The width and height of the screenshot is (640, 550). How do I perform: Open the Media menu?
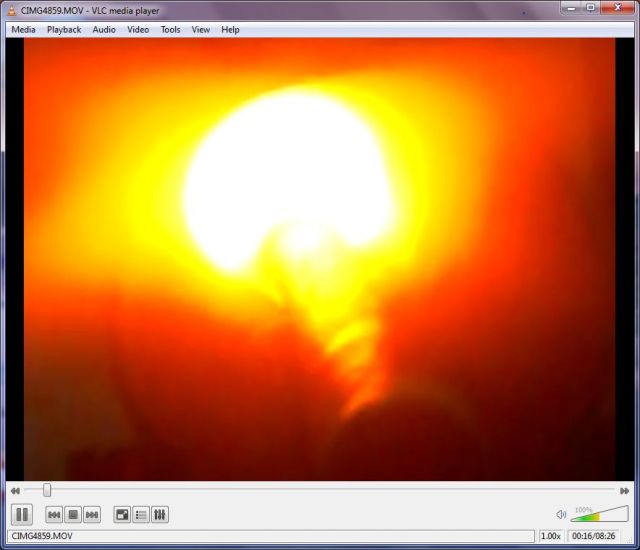[23, 29]
